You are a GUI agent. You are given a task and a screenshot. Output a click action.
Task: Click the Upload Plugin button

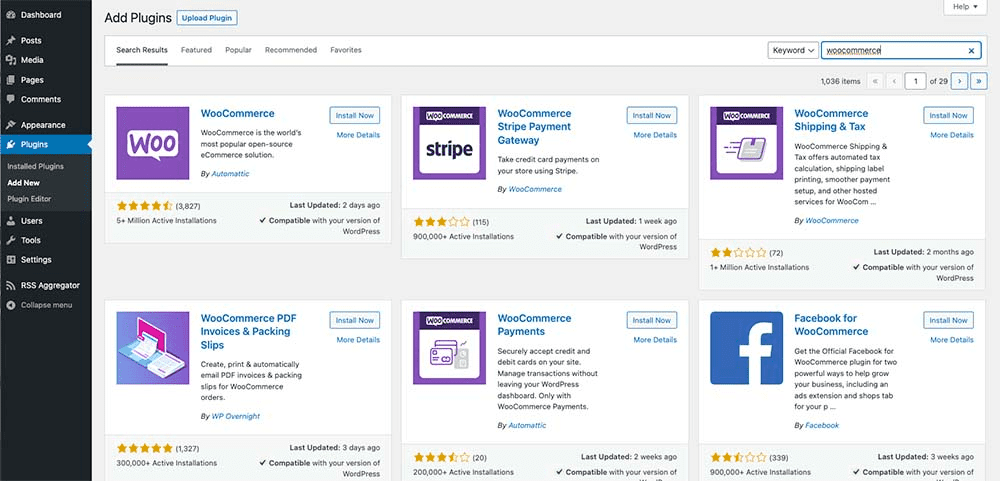click(207, 18)
